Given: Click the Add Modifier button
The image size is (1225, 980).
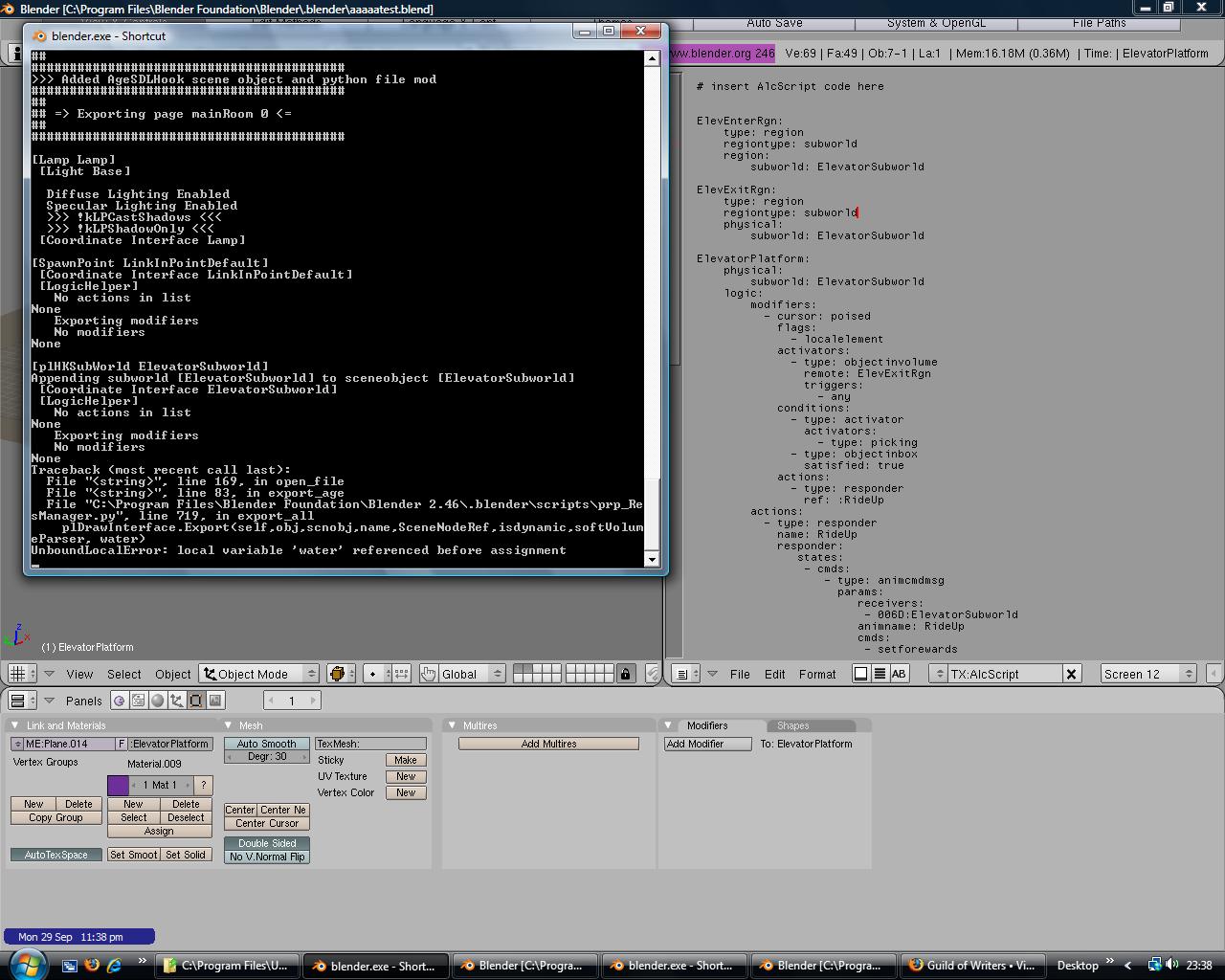Looking at the screenshot, I should (708, 744).
